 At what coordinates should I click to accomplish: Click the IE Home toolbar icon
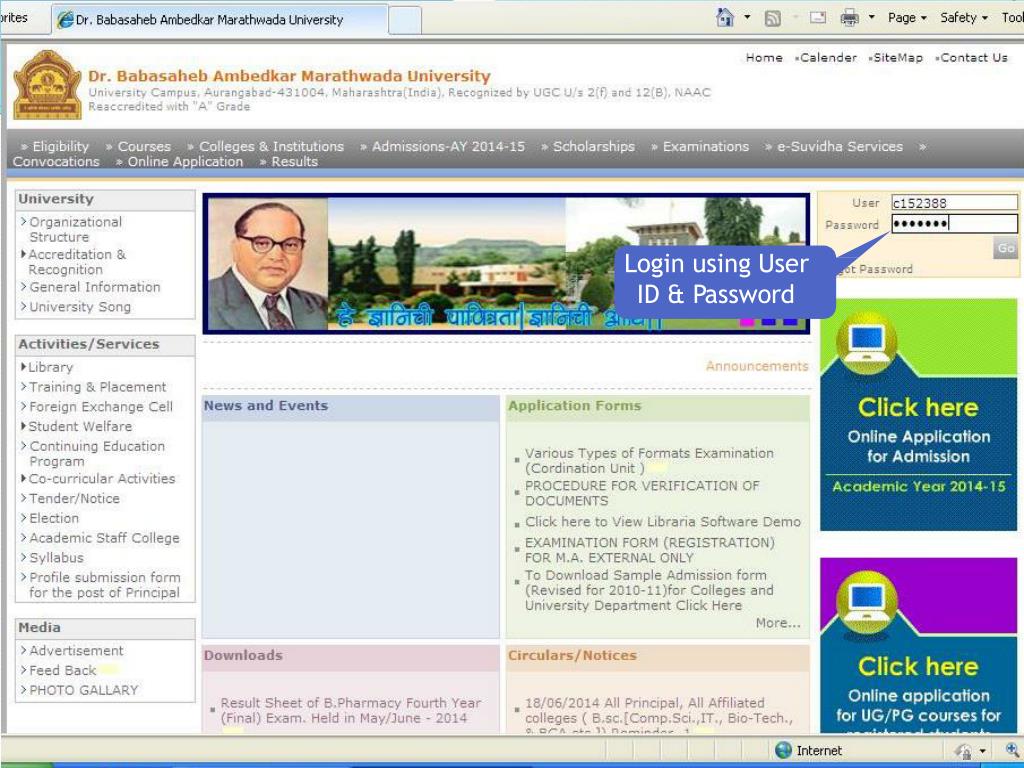[725, 18]
